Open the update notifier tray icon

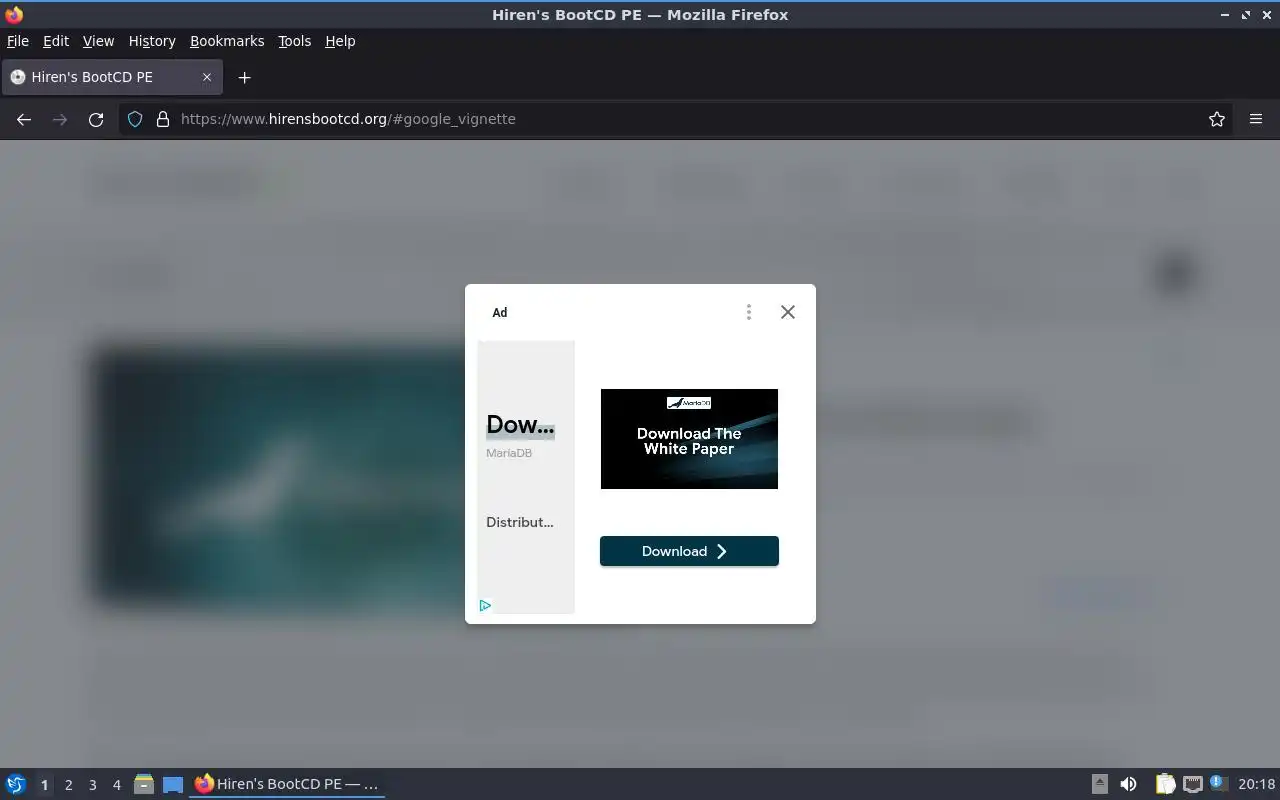(1217, 783)
